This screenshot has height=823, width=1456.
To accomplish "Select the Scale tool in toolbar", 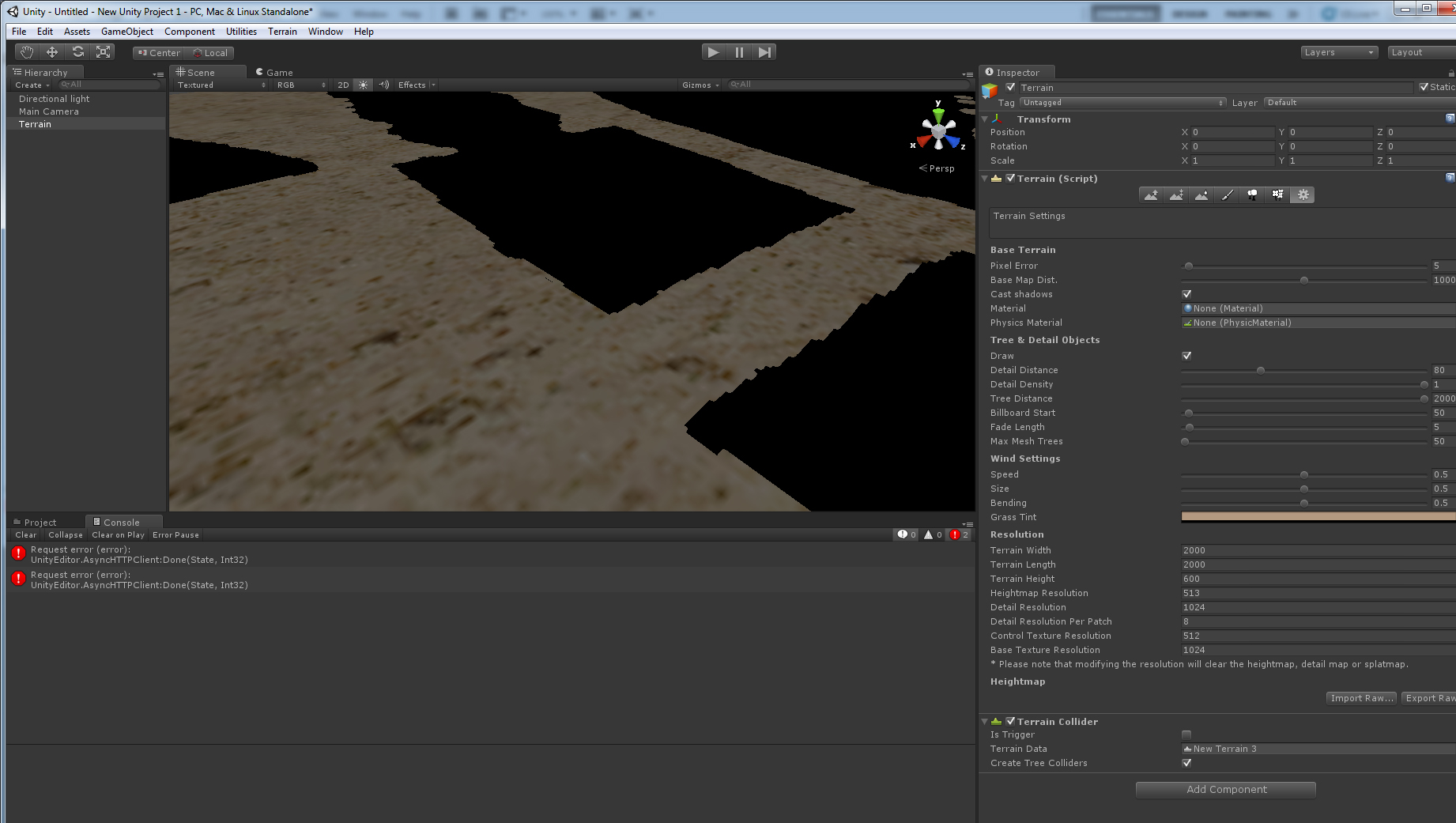I will pyautogui.click(x=103, y=52).
